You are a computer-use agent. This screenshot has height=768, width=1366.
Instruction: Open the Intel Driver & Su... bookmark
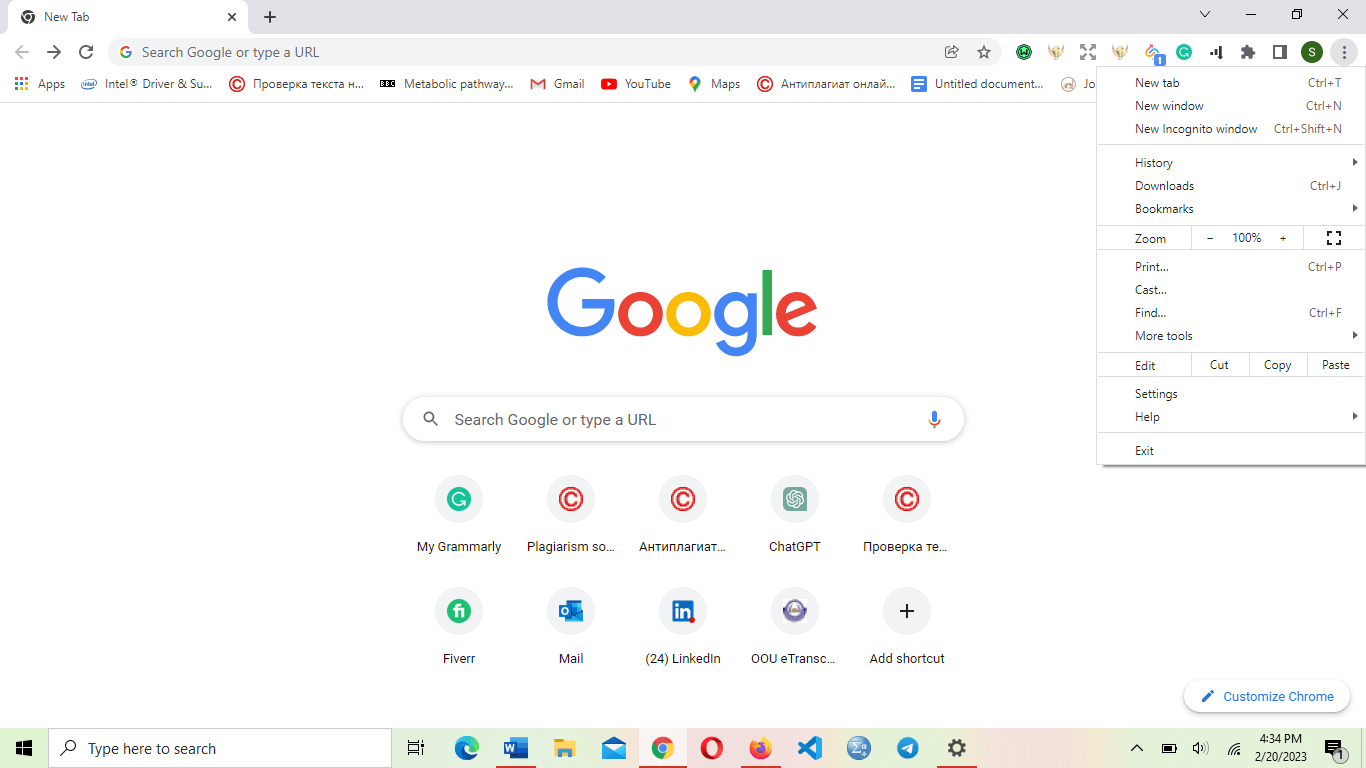click(147, 84)
